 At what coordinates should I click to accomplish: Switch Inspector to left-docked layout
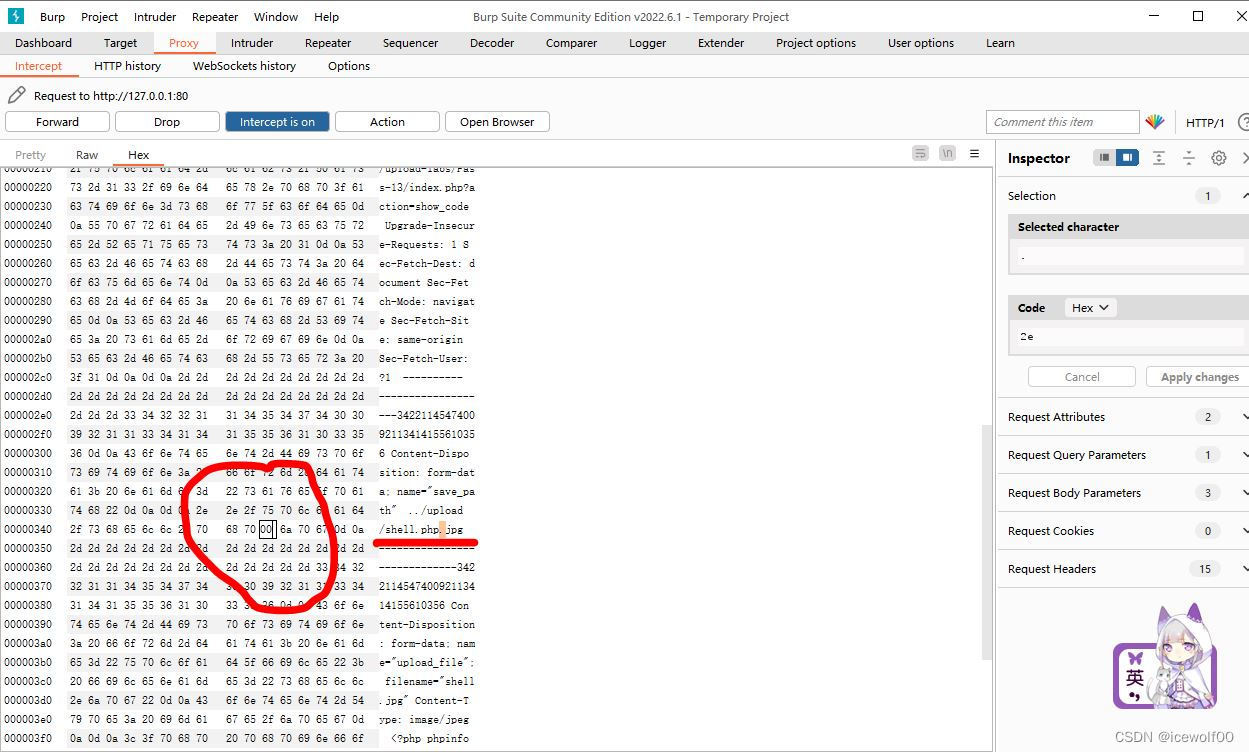(1104, 158)
